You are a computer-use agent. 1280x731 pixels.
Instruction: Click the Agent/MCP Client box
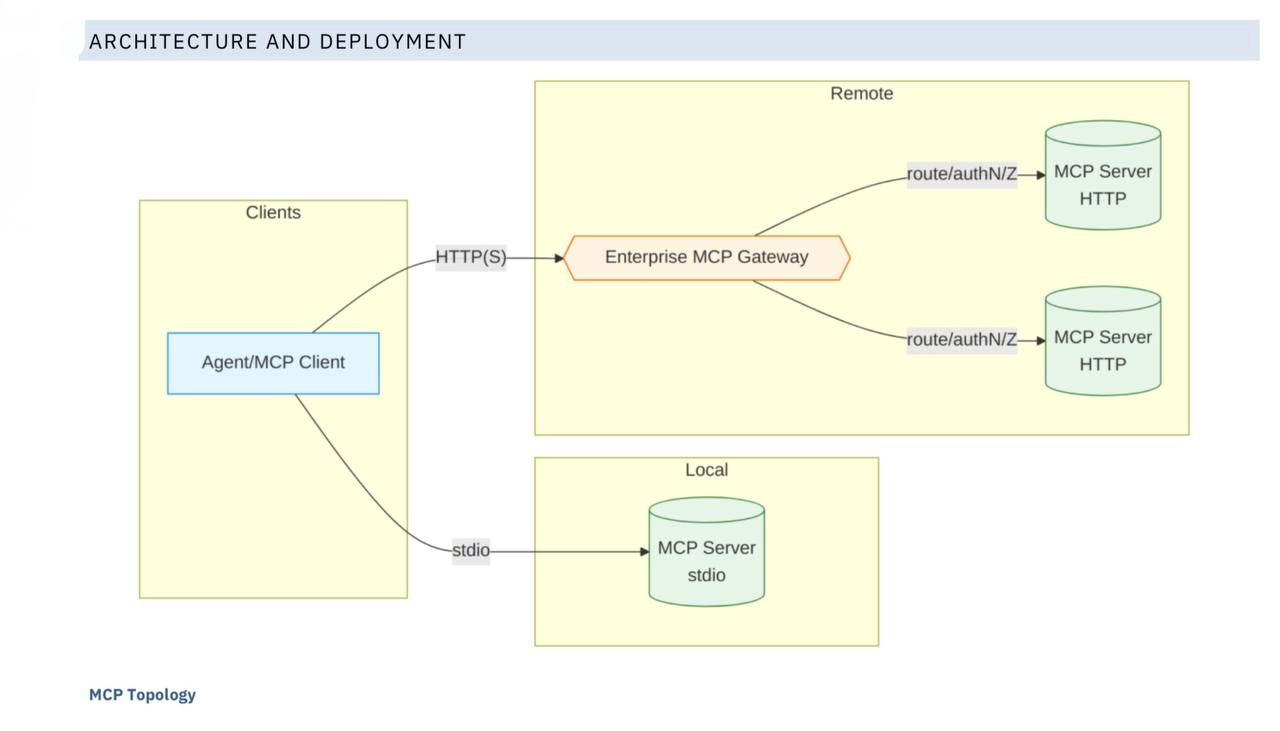click(273, 363)
